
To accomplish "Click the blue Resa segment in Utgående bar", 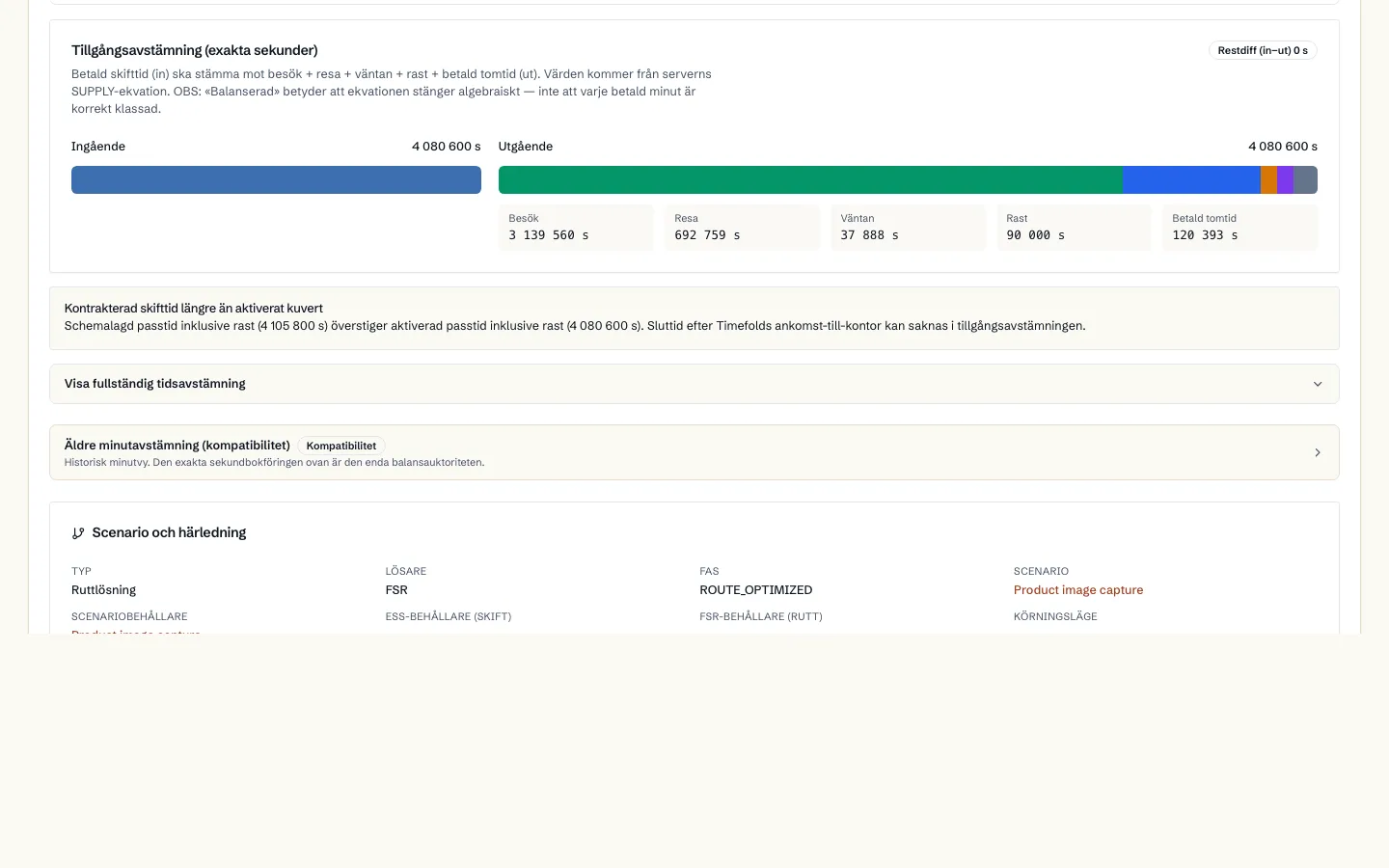I will coord(1191,179).
